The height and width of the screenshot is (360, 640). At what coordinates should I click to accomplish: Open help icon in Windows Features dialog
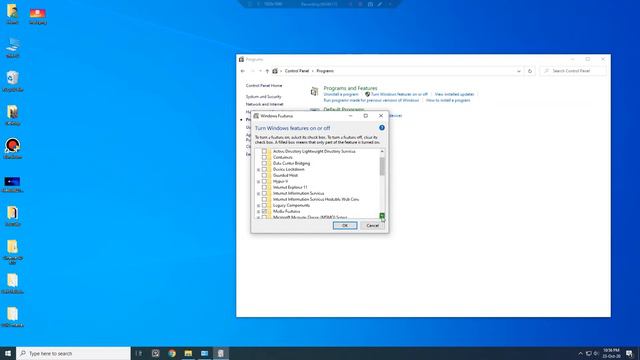382,128
